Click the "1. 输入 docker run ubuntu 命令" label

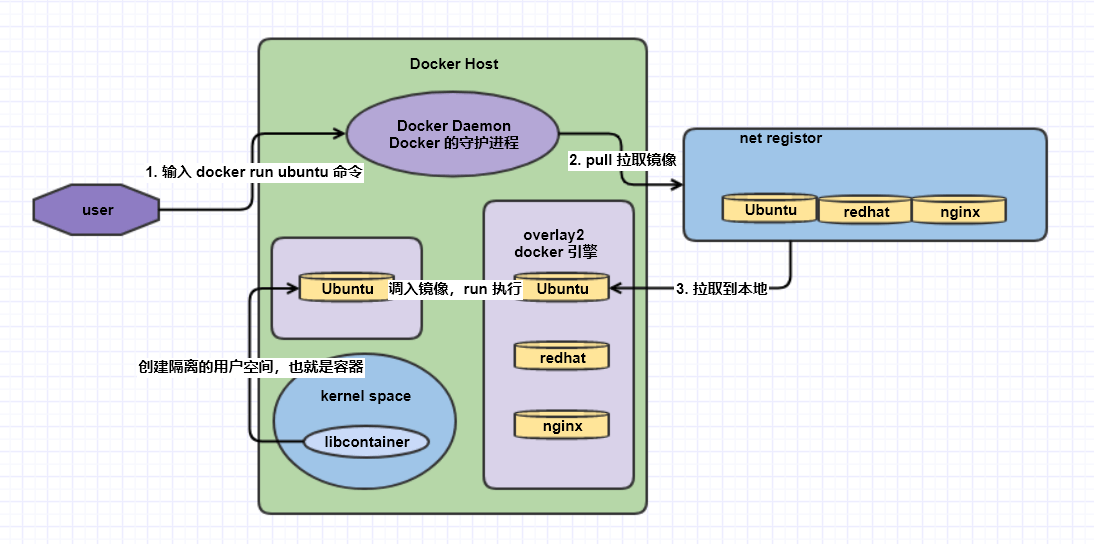253,172
